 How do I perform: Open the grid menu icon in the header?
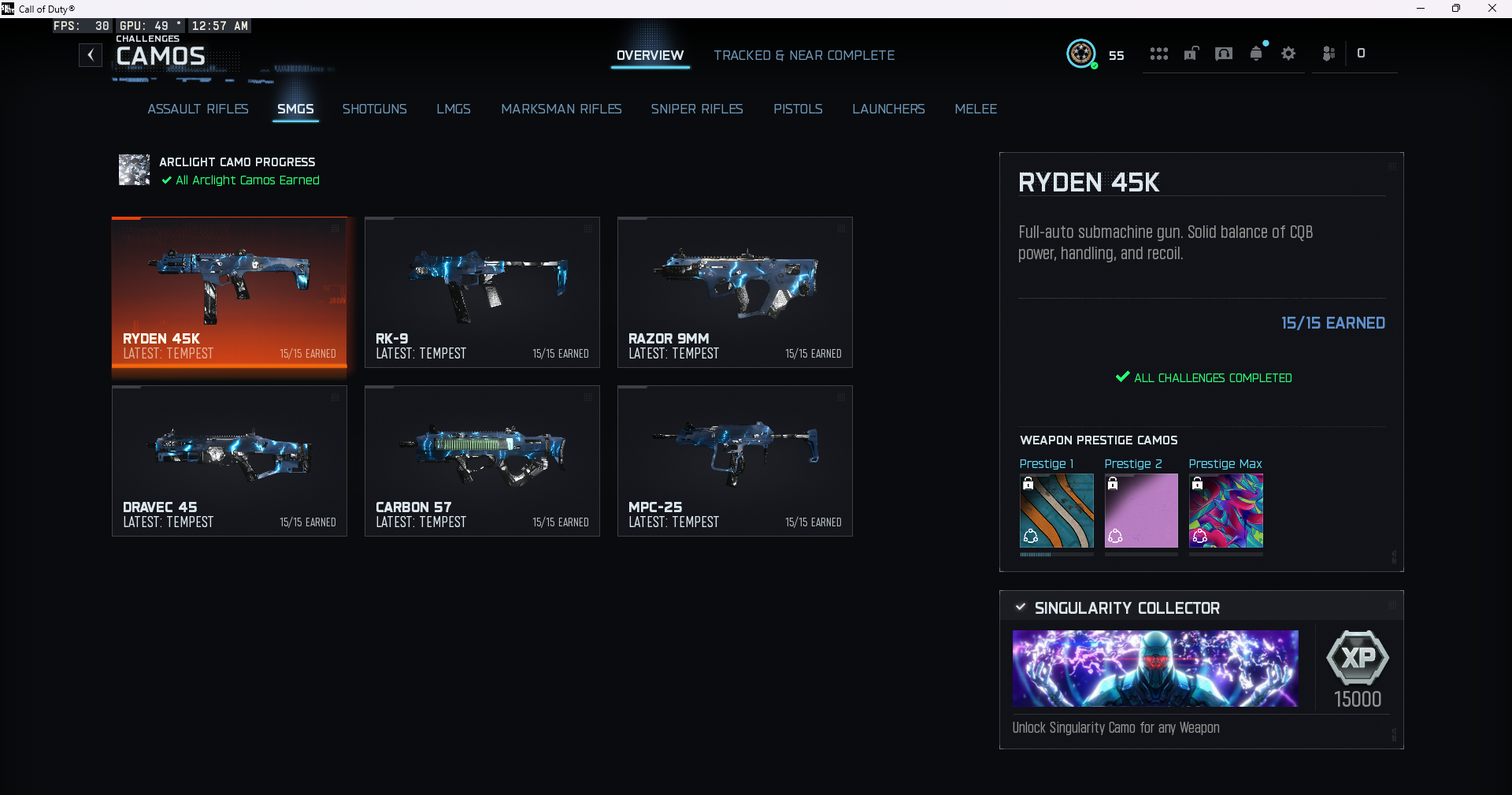click(x=1158, y=54)
